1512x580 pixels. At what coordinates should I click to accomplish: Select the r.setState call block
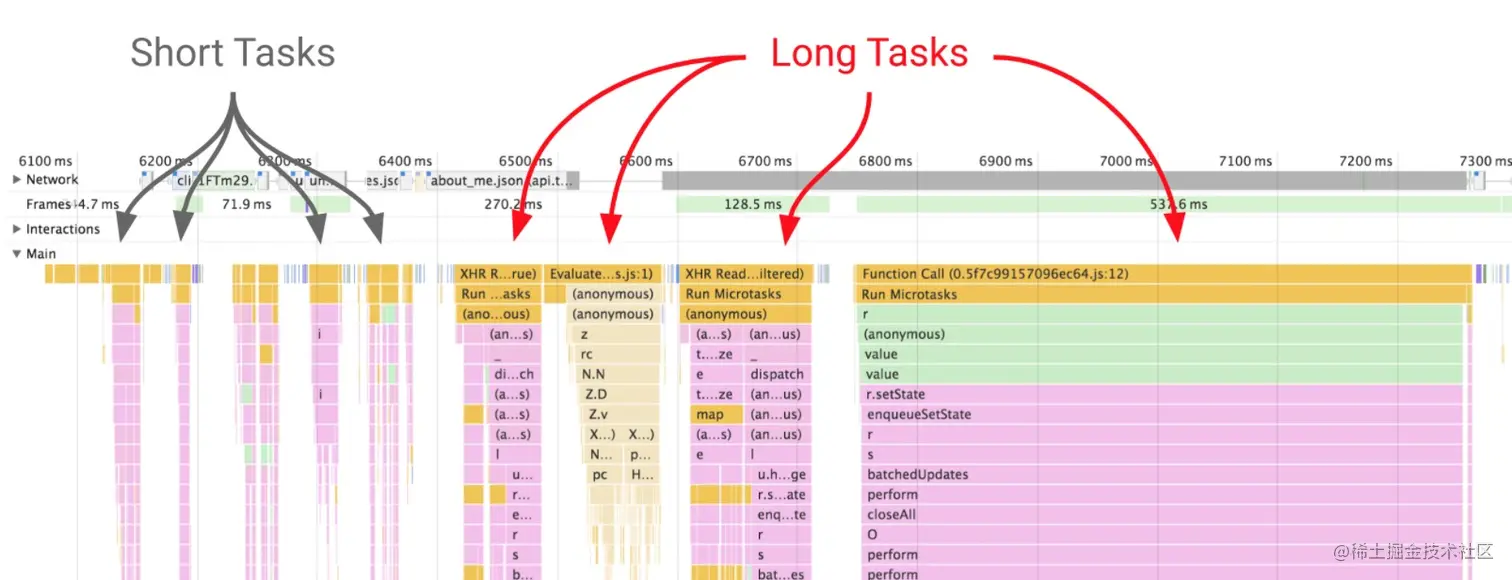click(1161, 394)
